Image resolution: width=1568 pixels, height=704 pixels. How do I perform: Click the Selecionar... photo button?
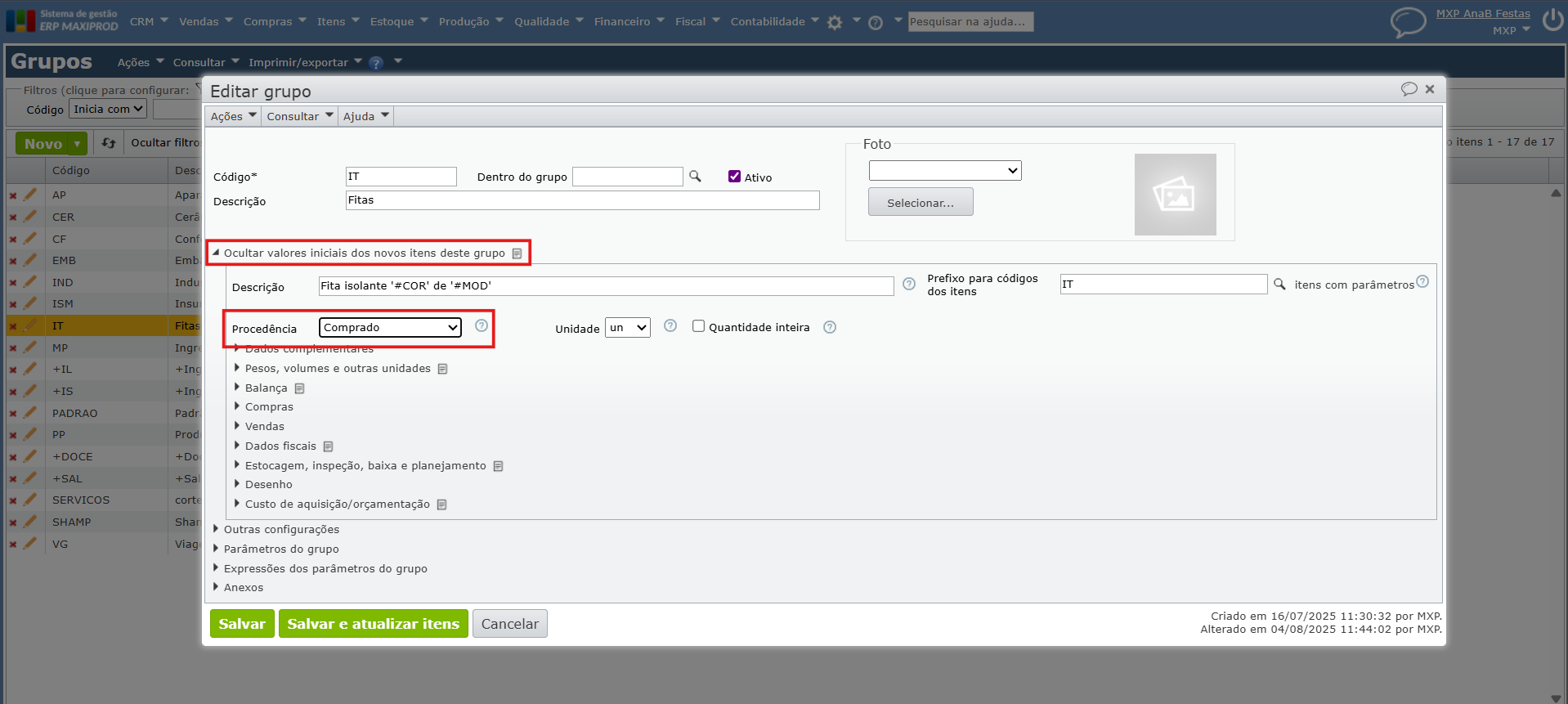(x=921, y=202)
